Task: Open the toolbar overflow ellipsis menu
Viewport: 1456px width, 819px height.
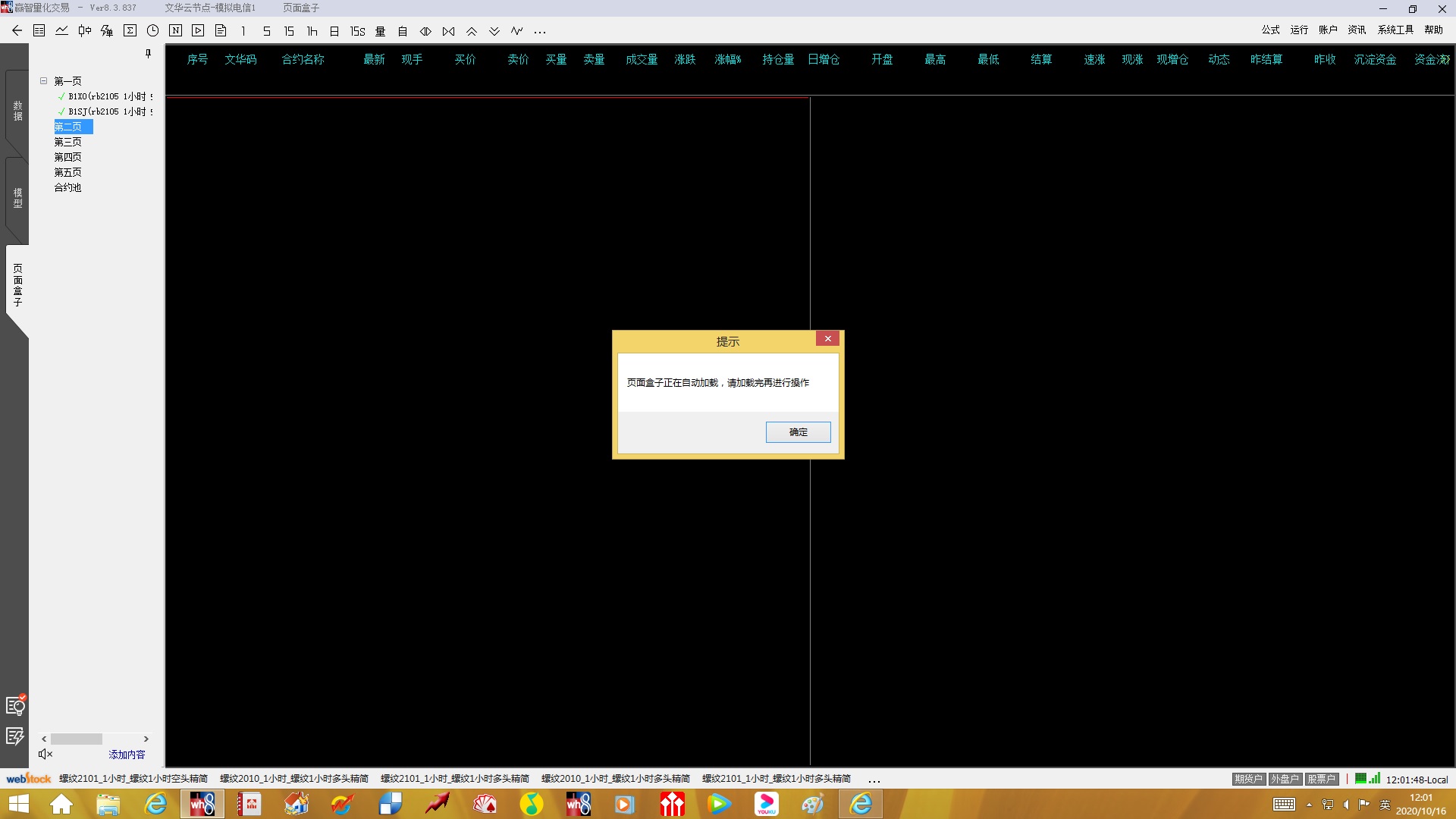Action: pos(539,32)
